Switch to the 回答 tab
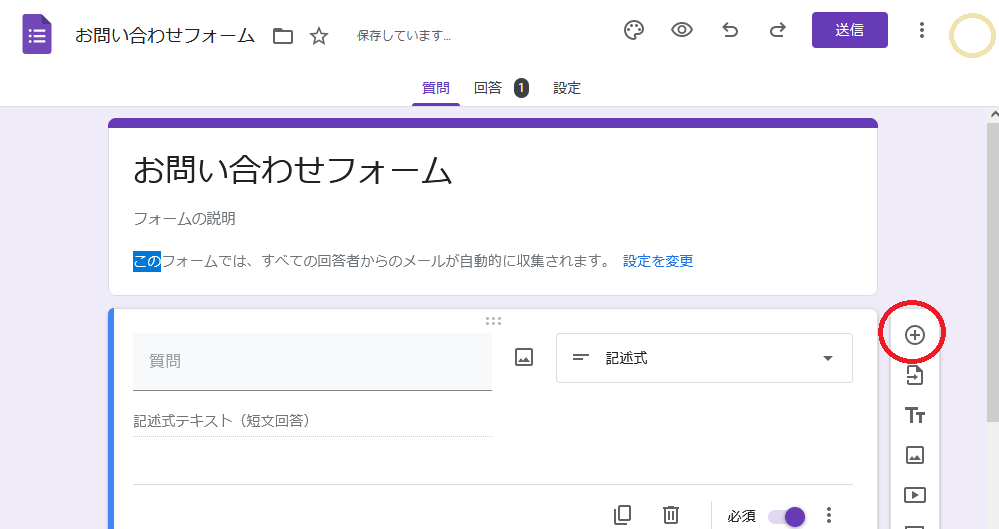999x529 pixels. click(x=488, y=88)
